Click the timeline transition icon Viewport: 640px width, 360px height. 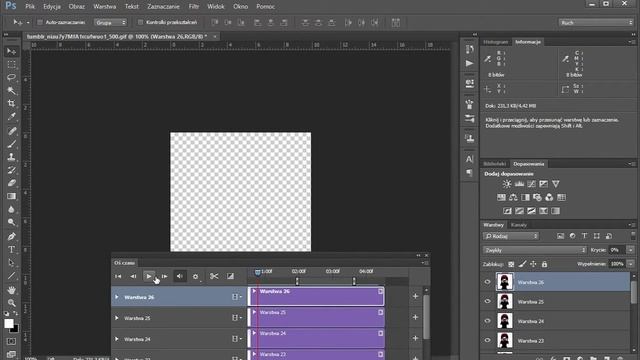point(230,276)
